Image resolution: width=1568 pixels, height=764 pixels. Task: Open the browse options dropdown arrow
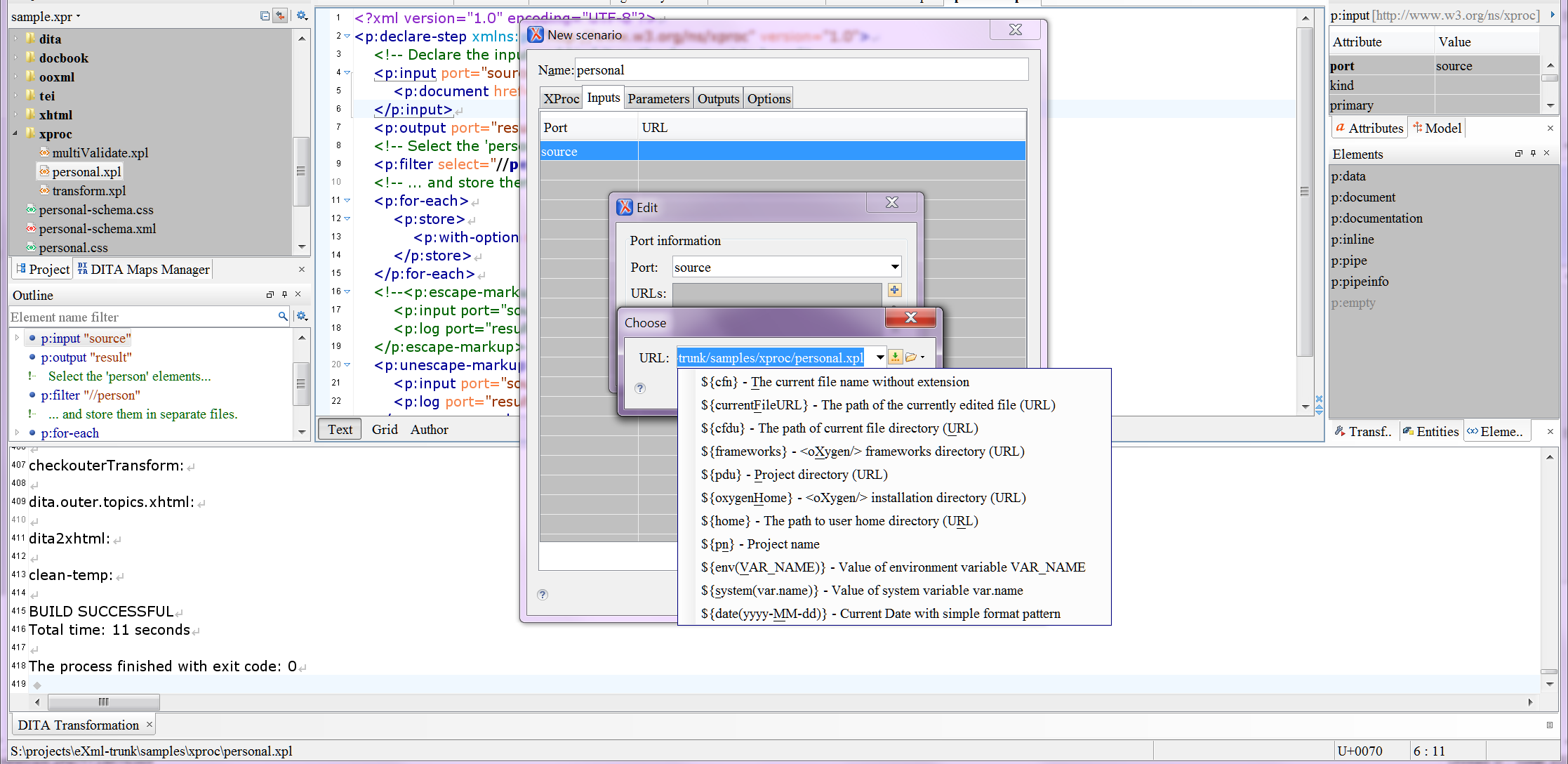pos(922,357)
